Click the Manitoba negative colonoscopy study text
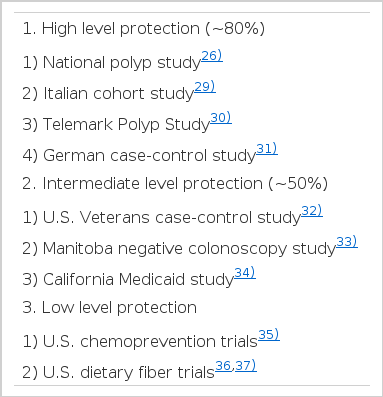The height and width of the screenshot is (397, 383). pyautogui.click(x=189, y=249)
